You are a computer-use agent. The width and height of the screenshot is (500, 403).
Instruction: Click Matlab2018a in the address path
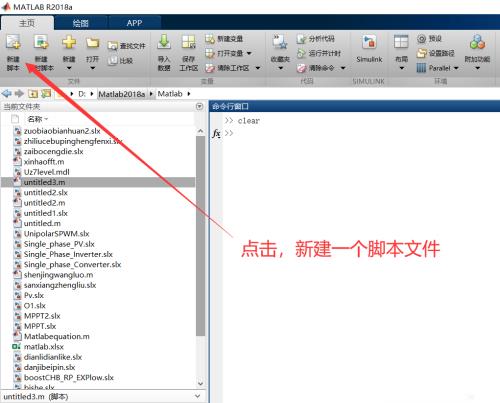pos(122,94)
